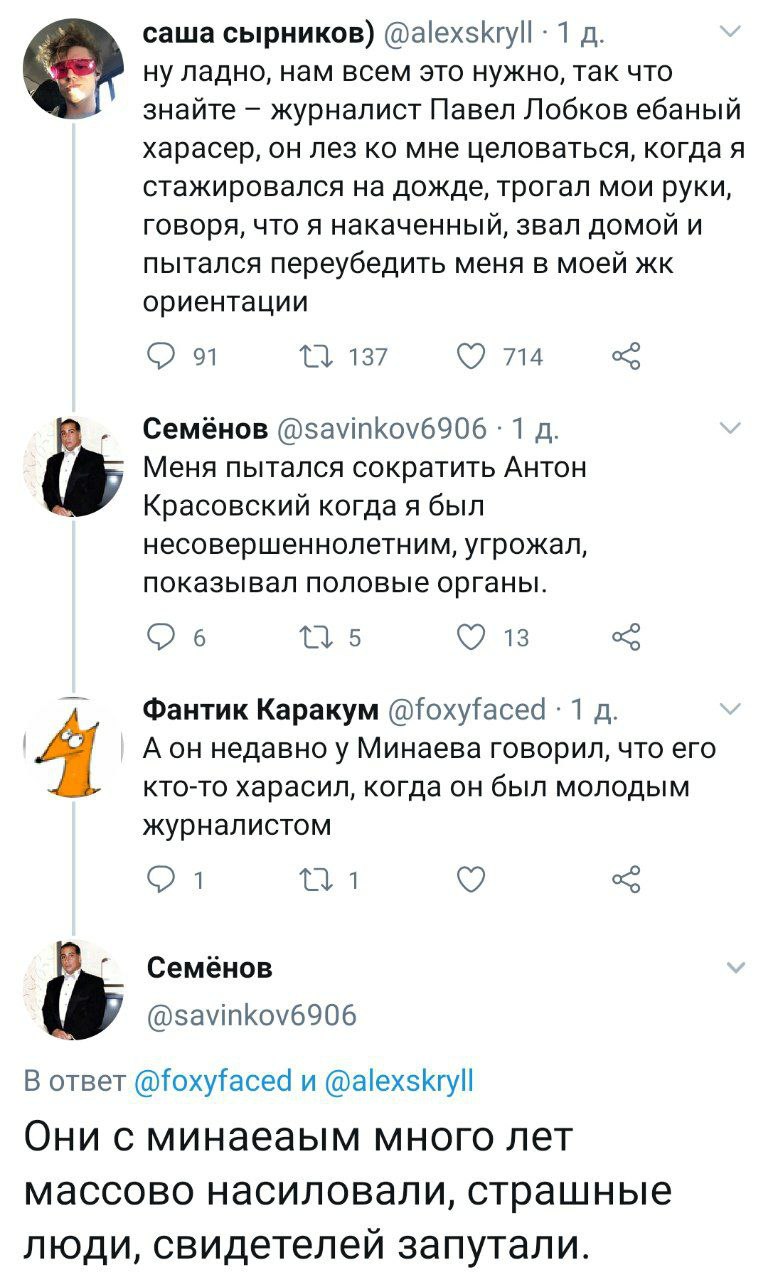The width and height of the screenshot is (768, 1280).
Task: Open @alexskryll link in reply line
Action: point(398,1082)
